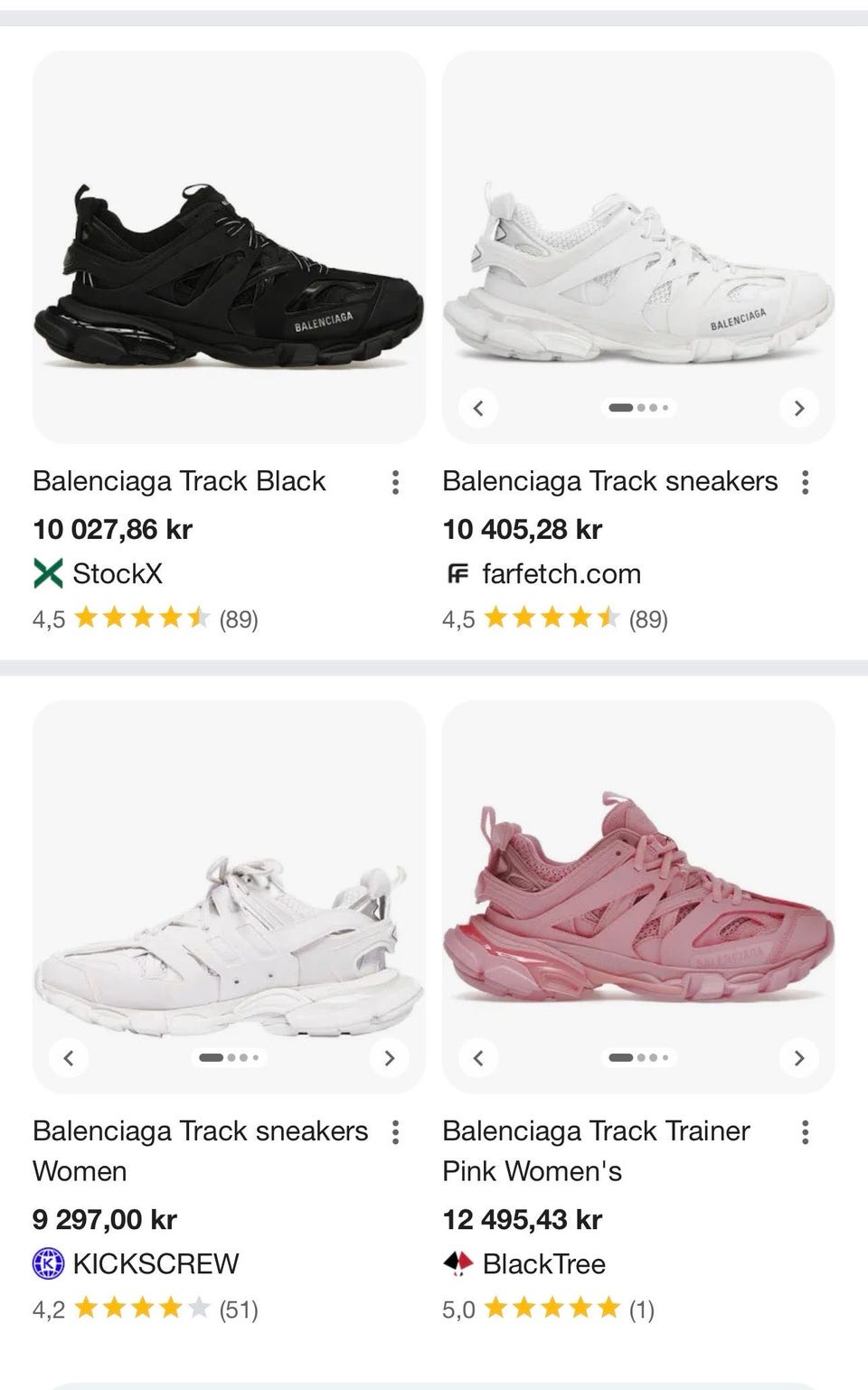
Task: Click the StockX seller logo
Action: point(48,573)
